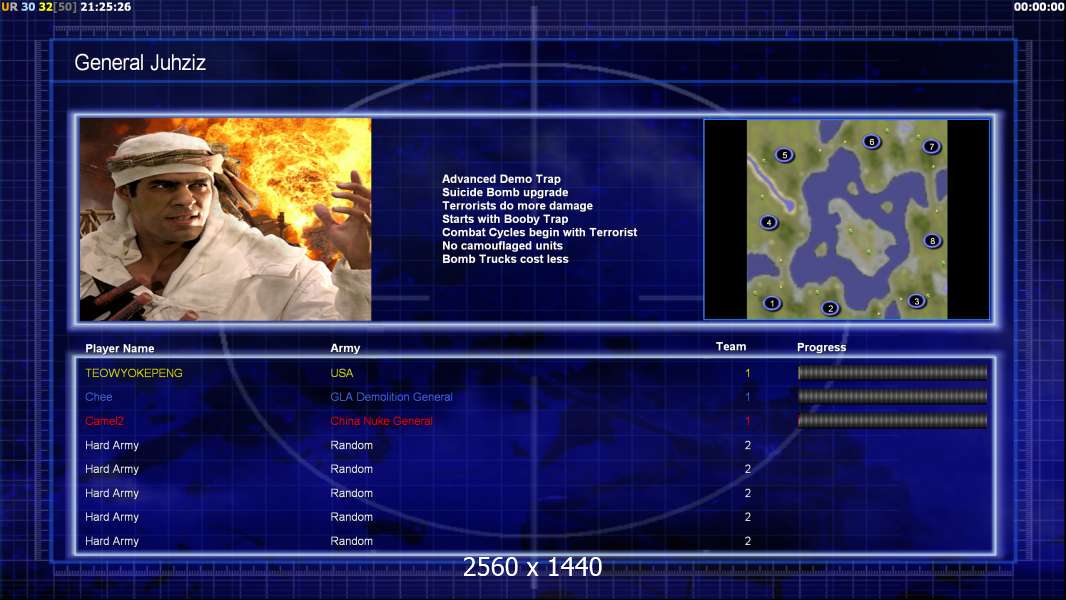The image size is (1066, 600).
Task: Click Starts with Booby Trap text
Action: pos(505,219)
